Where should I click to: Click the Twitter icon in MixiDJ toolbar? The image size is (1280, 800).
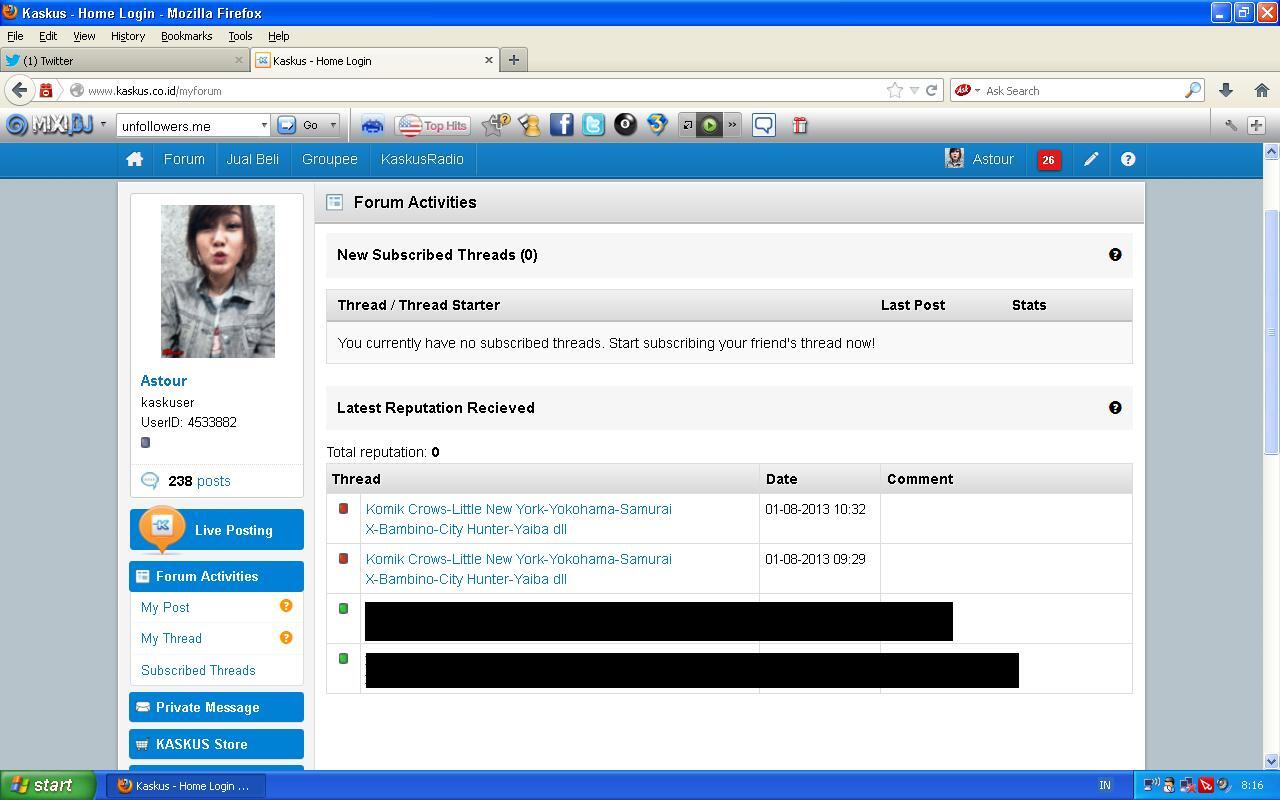tap(594, 125)
